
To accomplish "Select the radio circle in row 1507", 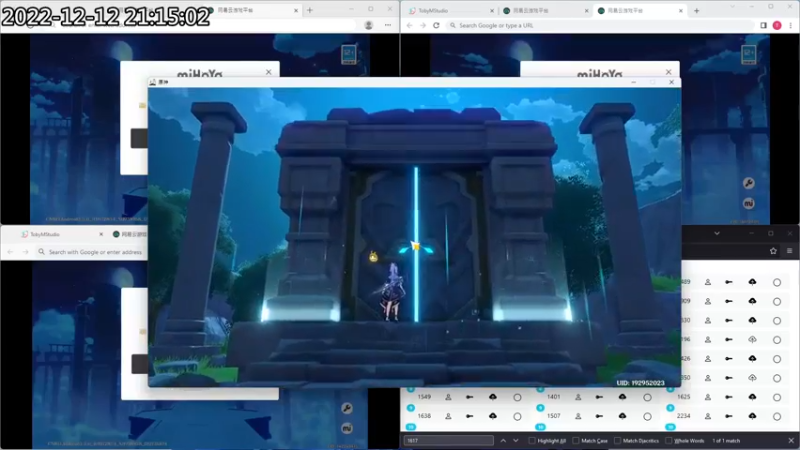I will [647, 417].
